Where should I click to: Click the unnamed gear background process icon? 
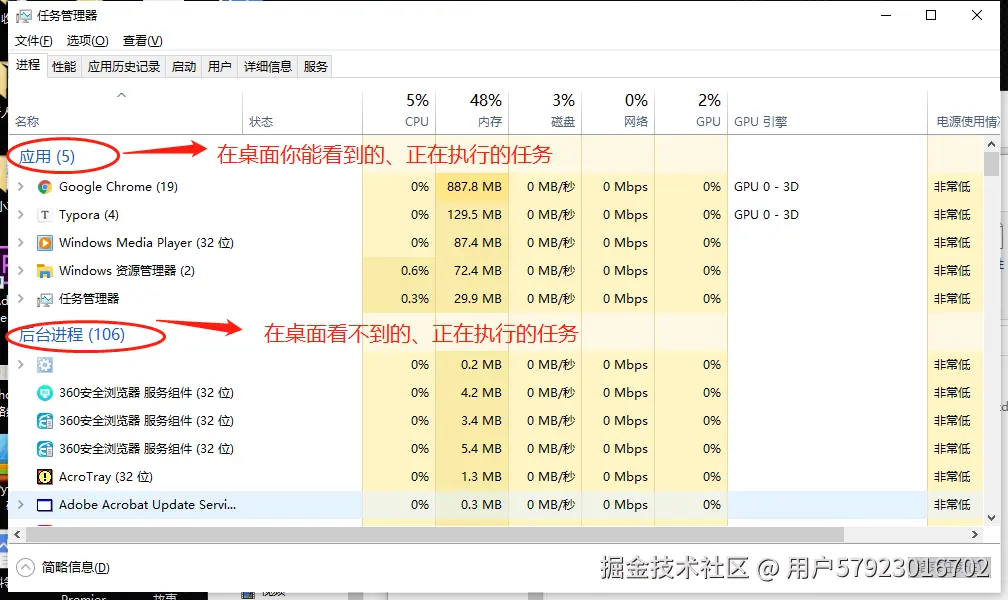tap(44, 365)
